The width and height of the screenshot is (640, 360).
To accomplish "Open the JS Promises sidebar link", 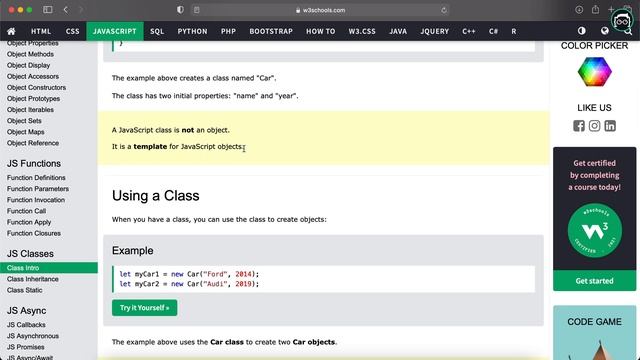I will click(x=25, y=347).
